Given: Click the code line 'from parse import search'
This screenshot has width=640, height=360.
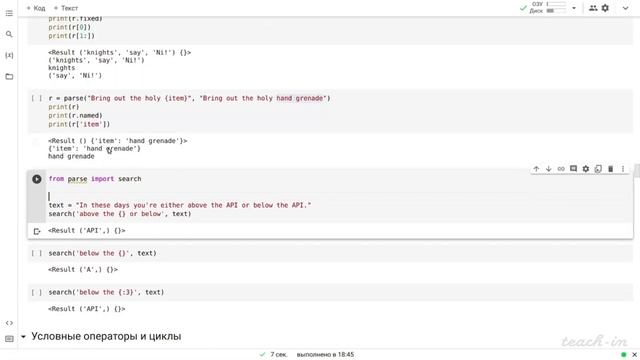Looking at the screenshot, I should [95, 179].
